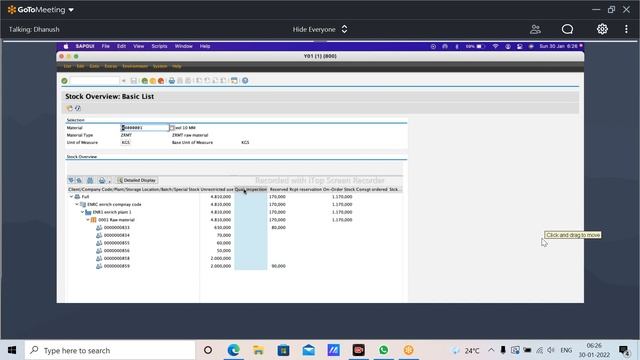Screen dimensions: 640x360
Task: Click the SAP Help question mark icon
Action: coord(245,81)
